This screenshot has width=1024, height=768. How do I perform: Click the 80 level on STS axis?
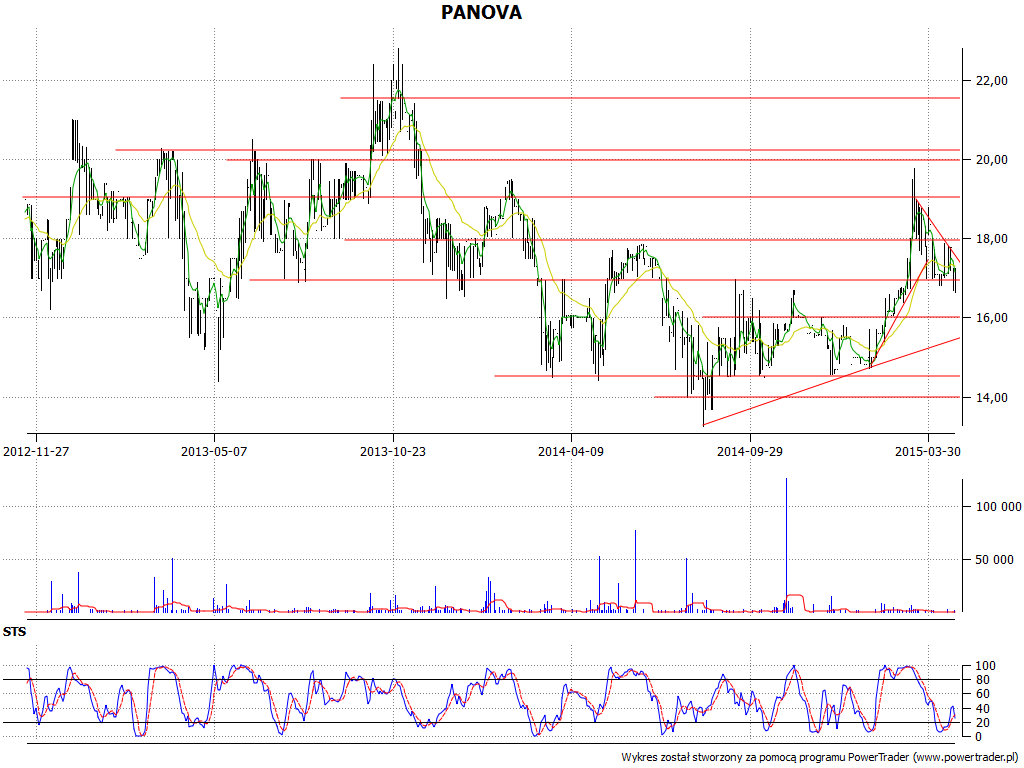(982, 680)
